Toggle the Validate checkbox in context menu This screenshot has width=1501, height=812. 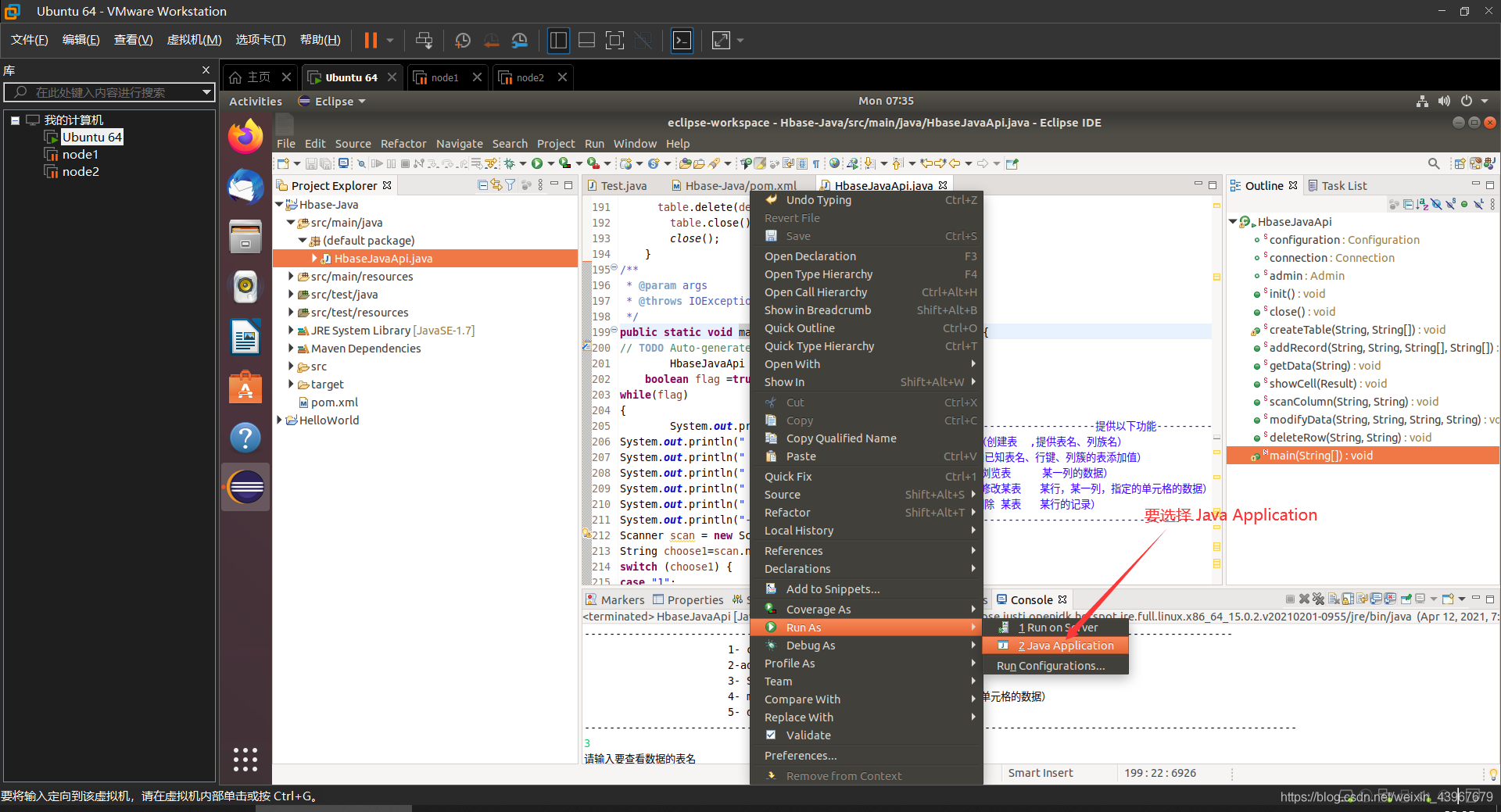tap(771, 735)
